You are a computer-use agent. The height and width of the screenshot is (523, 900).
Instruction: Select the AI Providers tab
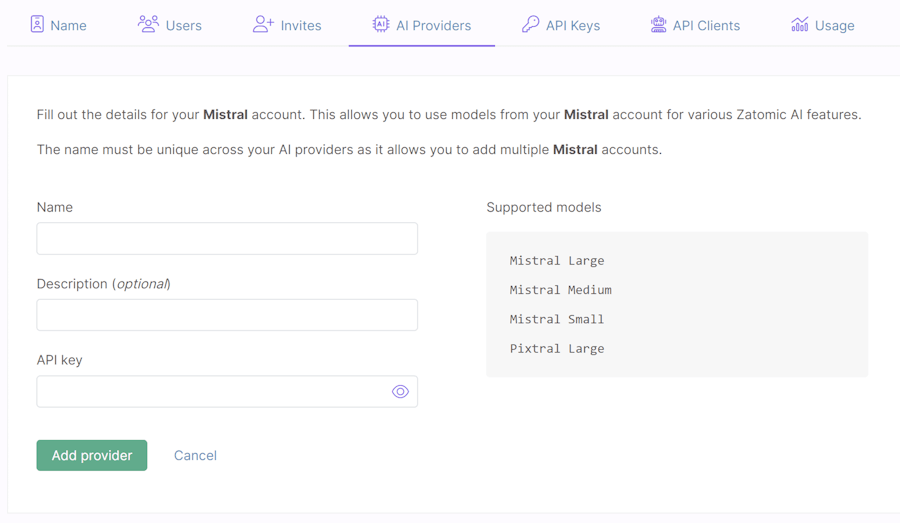[x=422, y=25]
